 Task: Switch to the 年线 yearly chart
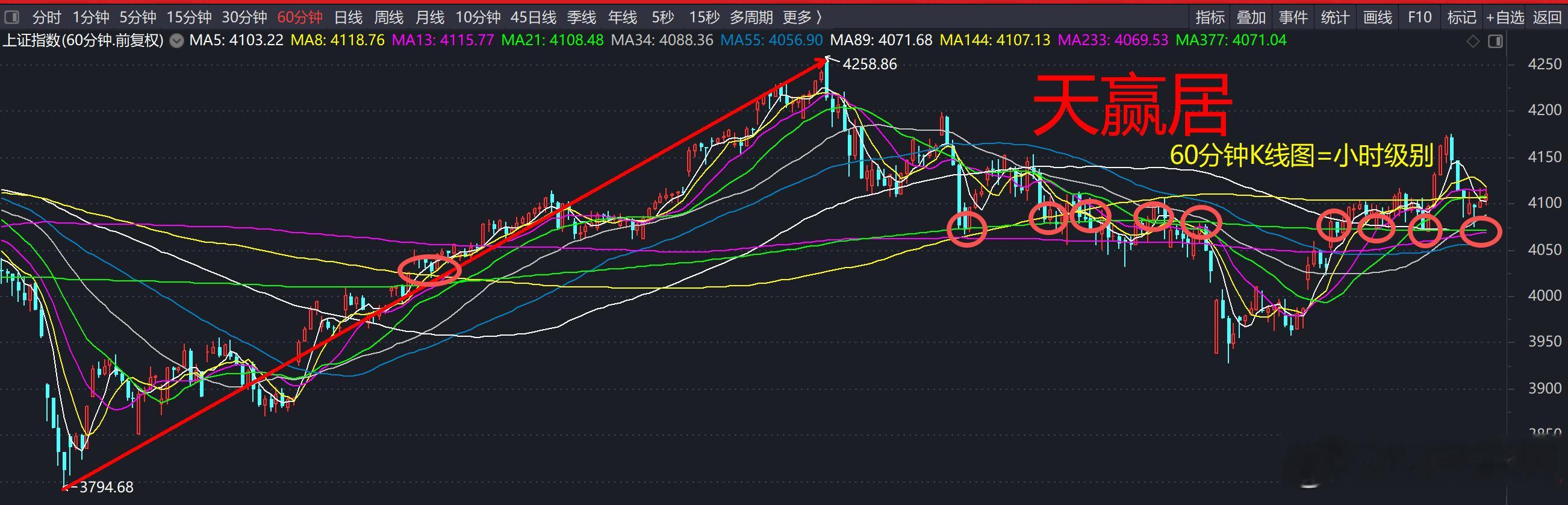622,17
